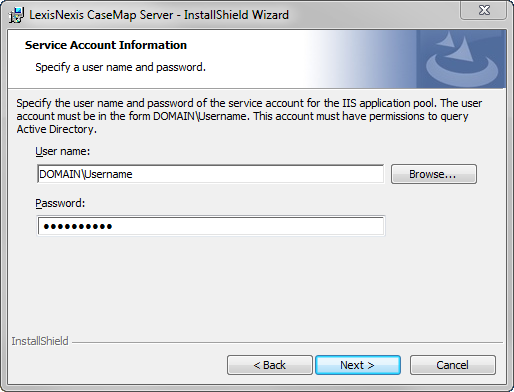The width and height of the screenshot is (514, 392).
Task: Click the InstallShield branding text at bottom
Action: [40, 341]
